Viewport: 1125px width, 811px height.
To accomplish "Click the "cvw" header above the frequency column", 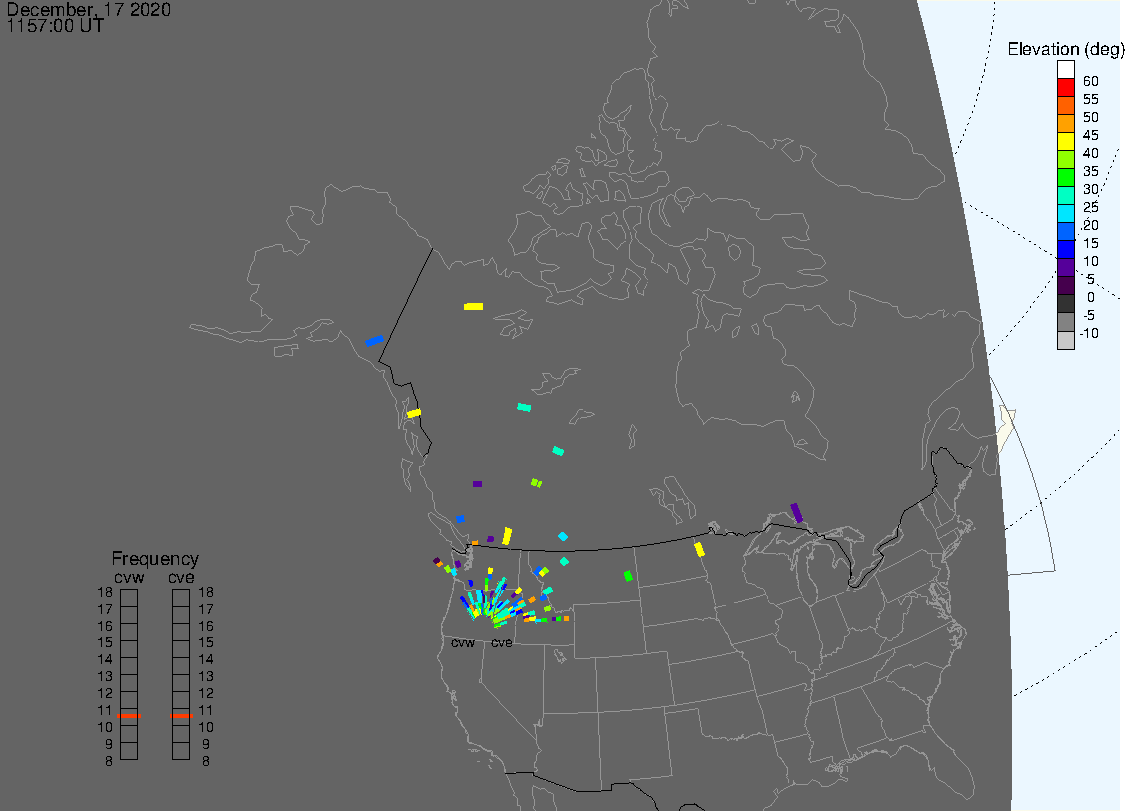I will point(129,578).
